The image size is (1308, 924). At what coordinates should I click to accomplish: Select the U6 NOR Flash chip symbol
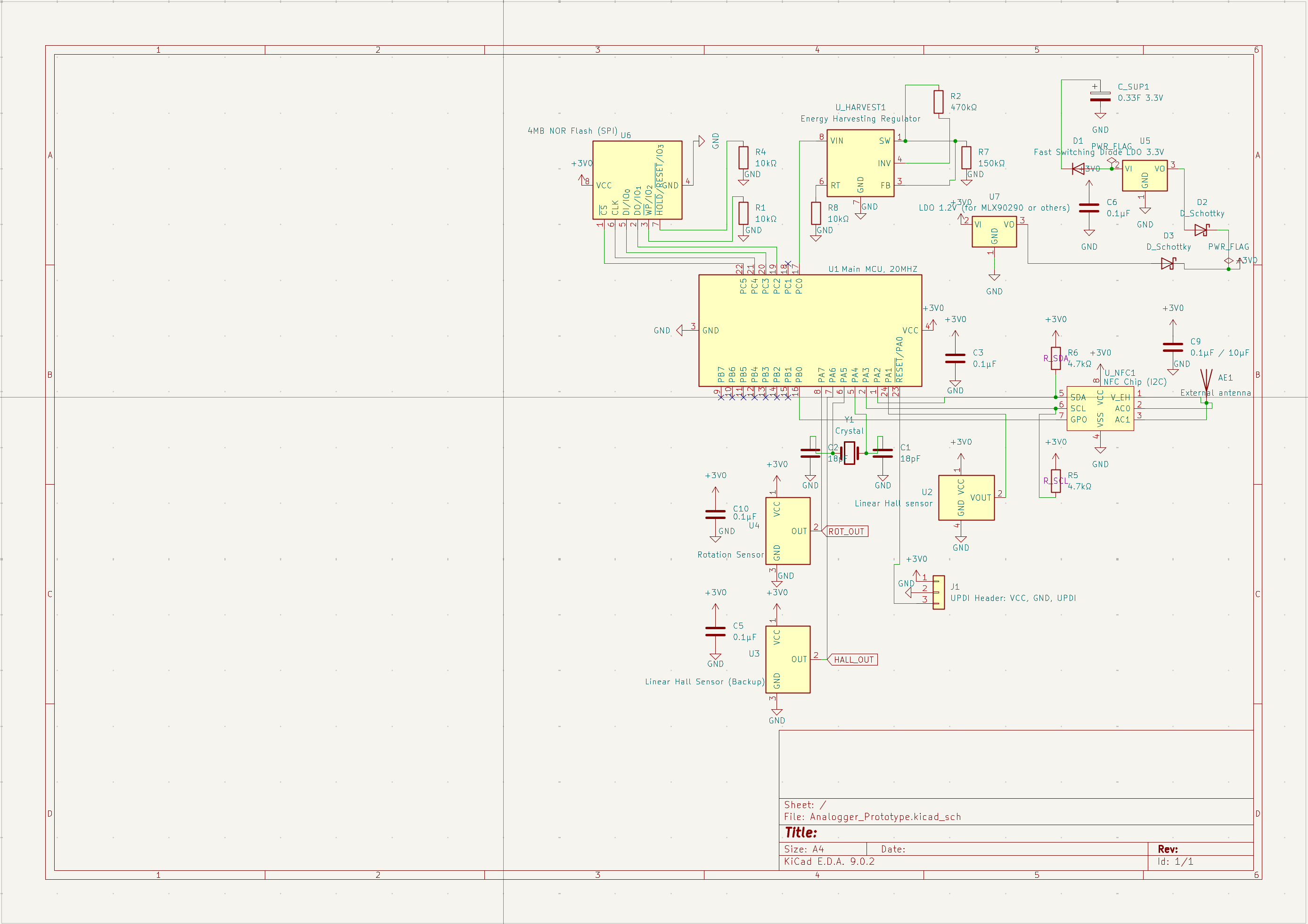(x=637, y=180)
